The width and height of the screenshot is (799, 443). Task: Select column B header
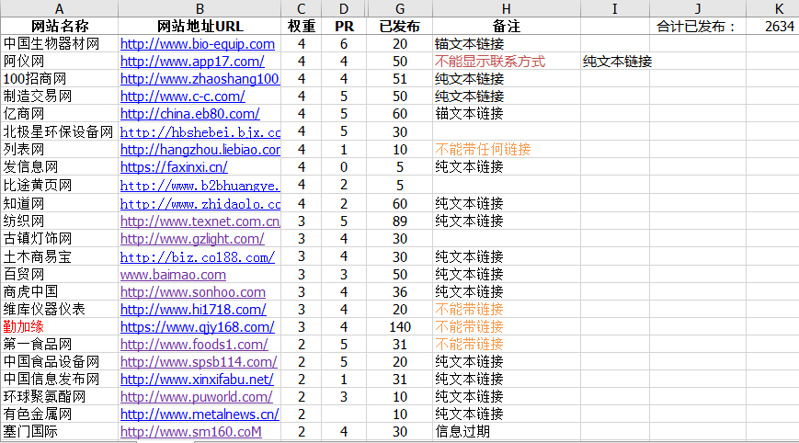(x=199, y=9)
